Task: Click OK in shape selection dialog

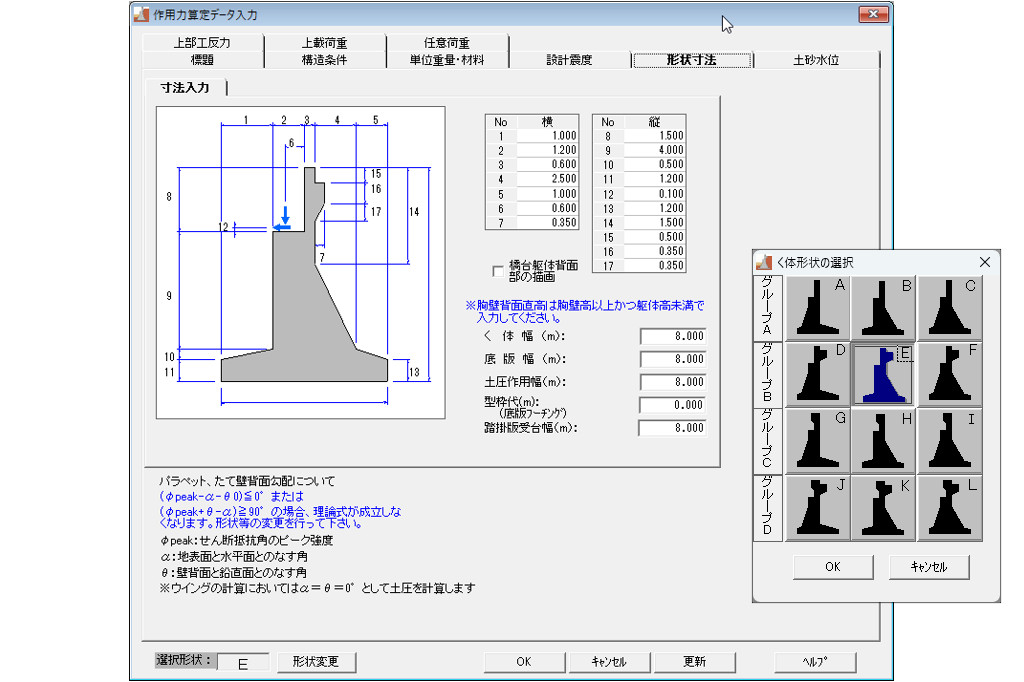Action: click(833, 567)
